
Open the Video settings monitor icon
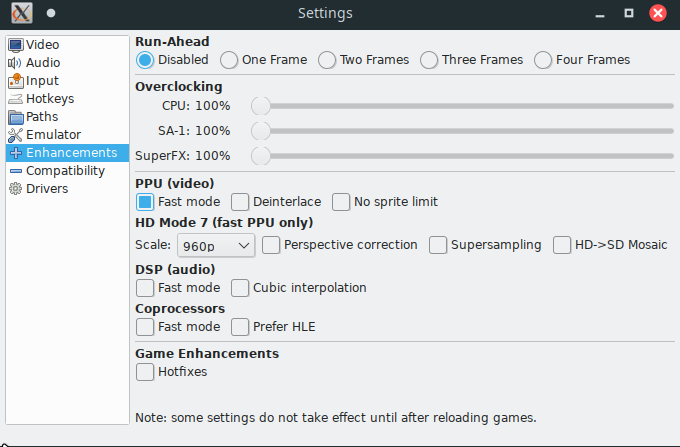16,45
